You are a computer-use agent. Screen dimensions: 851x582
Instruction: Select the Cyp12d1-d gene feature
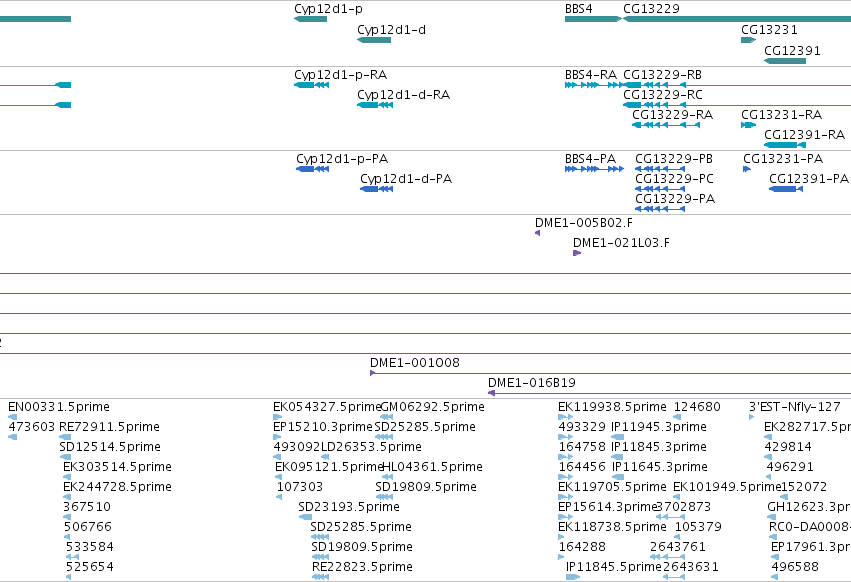[374, 40]
